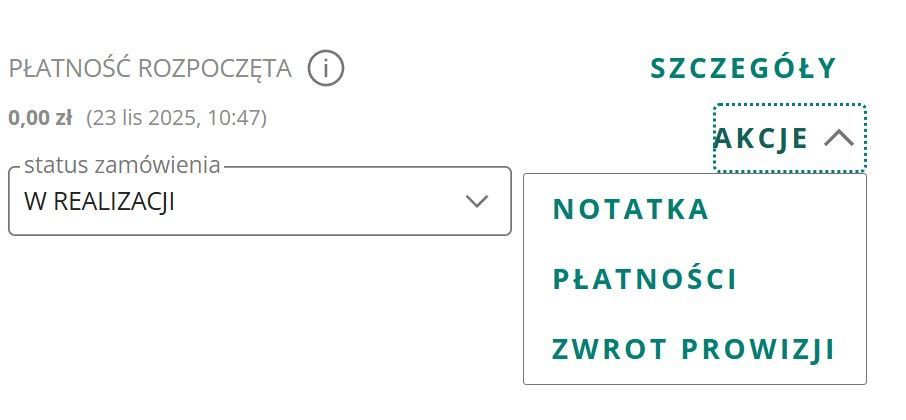
Task: Open the SZCZEGÓŁY link
Action: click(x=743, y=68)
